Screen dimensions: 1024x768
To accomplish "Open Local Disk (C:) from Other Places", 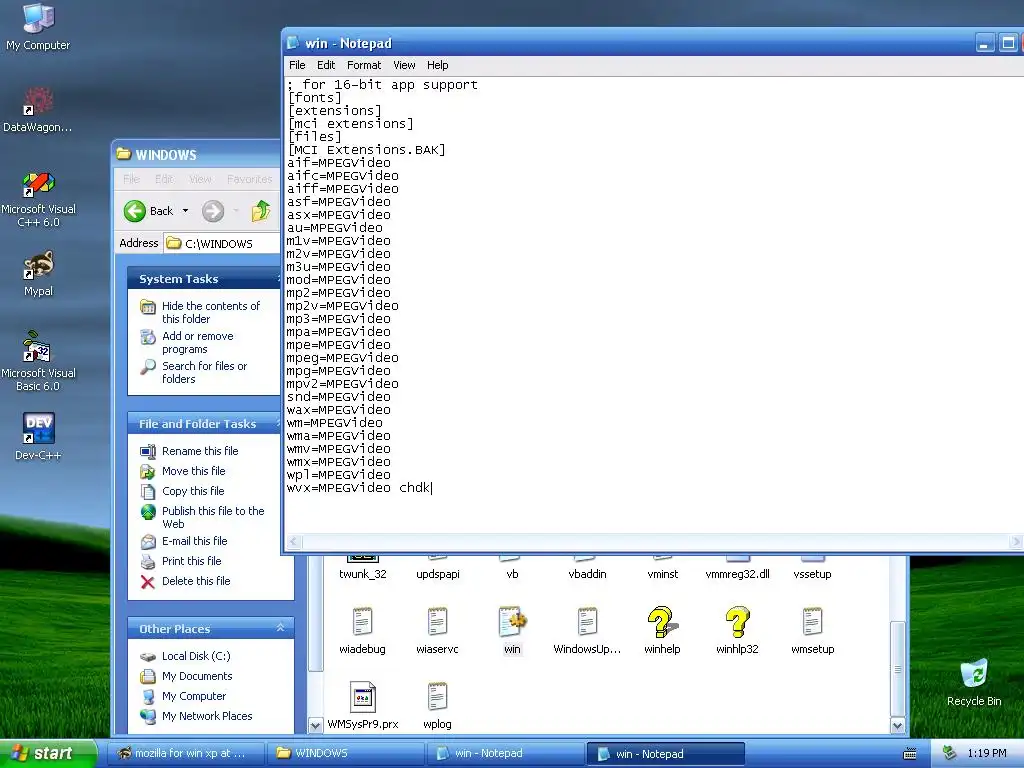I will [x=196, y=656].
